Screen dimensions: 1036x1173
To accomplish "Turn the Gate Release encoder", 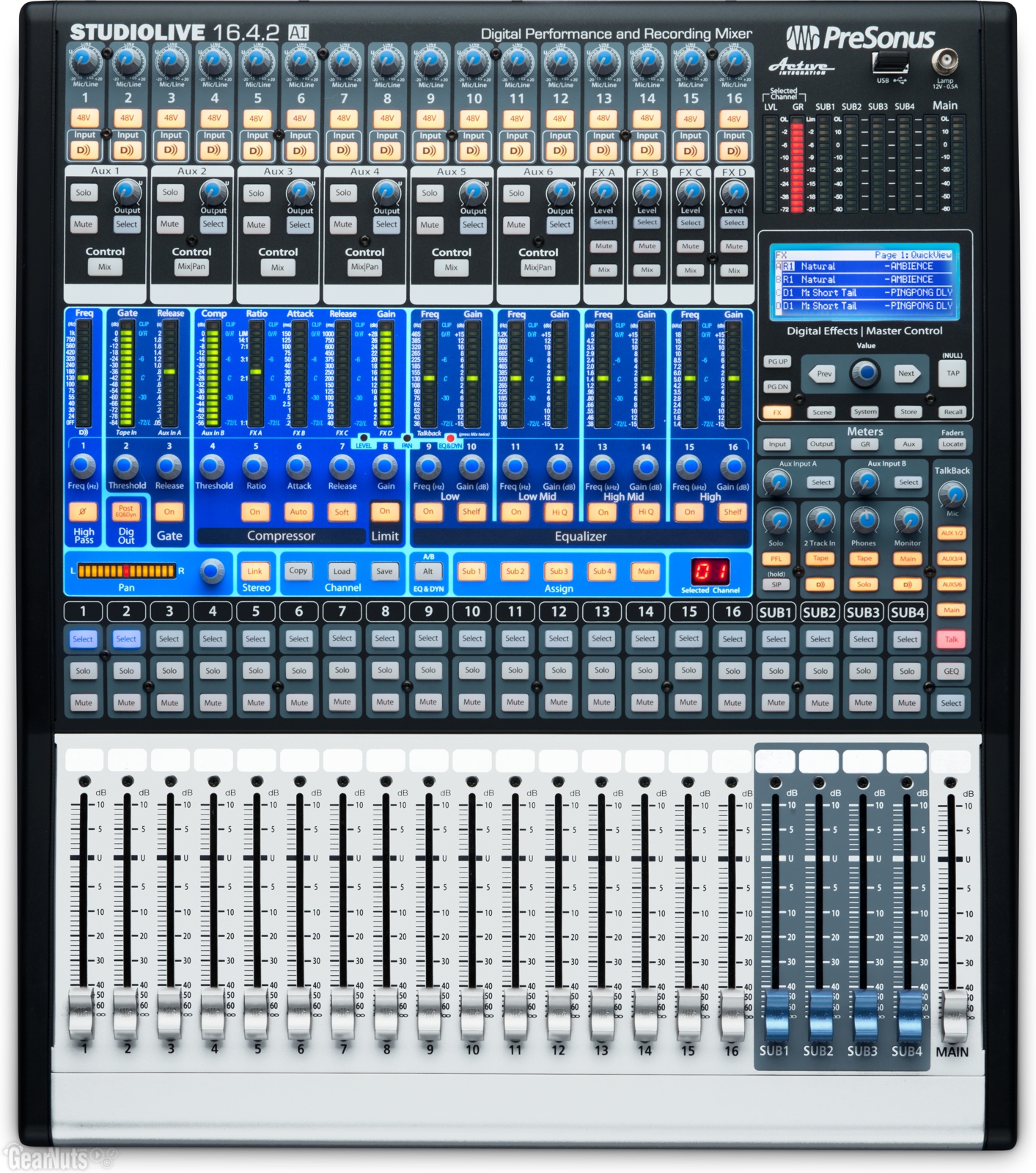I will coord(169,466).
